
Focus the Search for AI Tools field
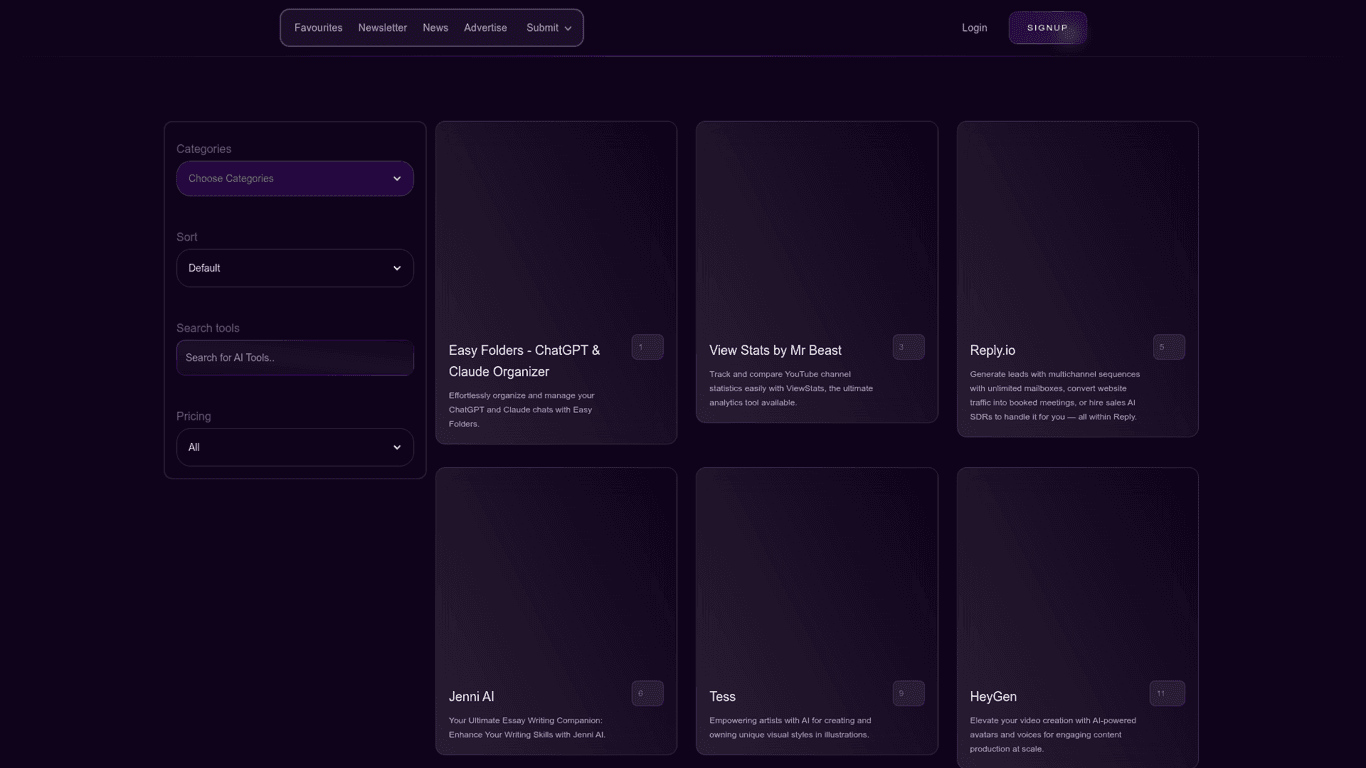coord(295,358)
